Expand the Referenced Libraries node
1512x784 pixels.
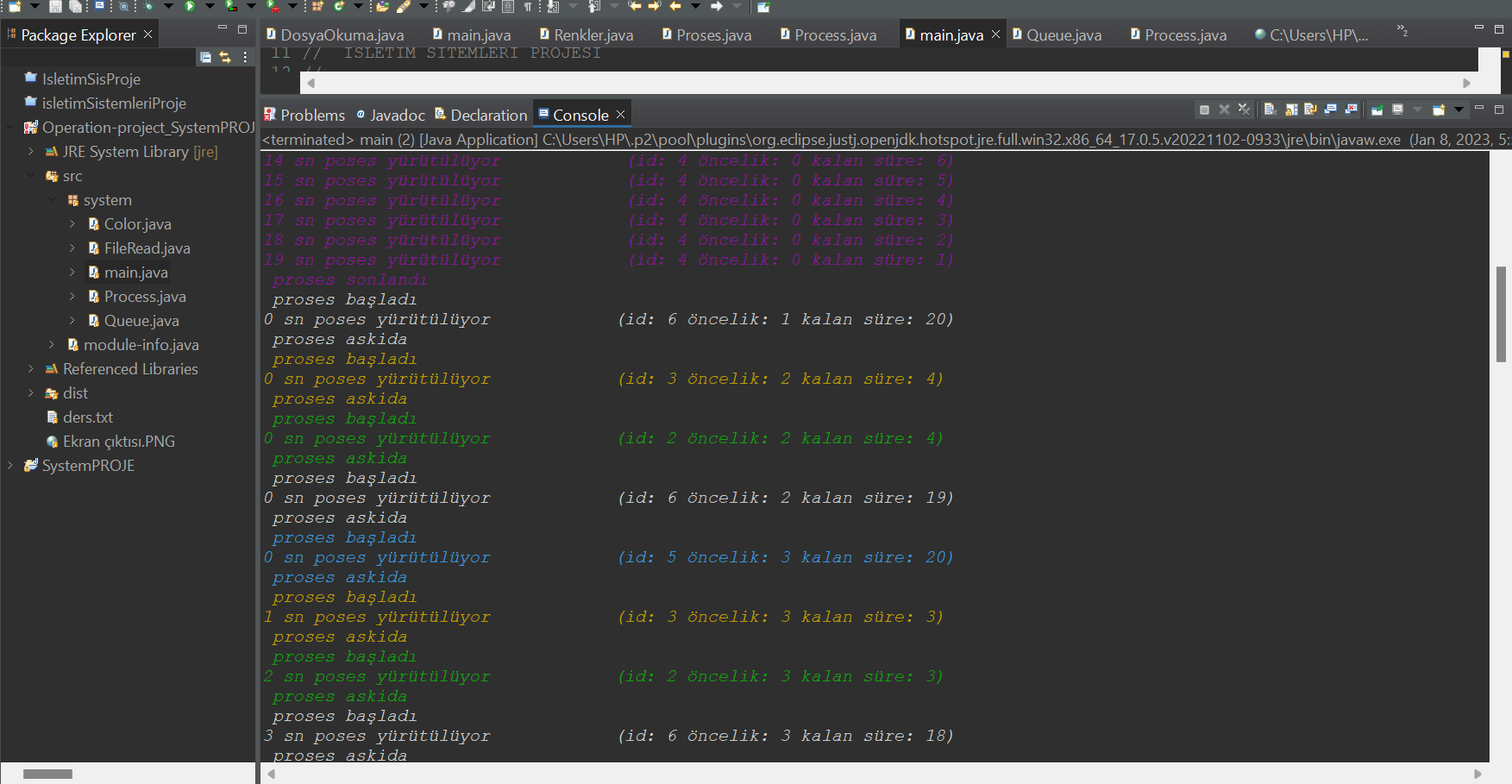(31, 369)
